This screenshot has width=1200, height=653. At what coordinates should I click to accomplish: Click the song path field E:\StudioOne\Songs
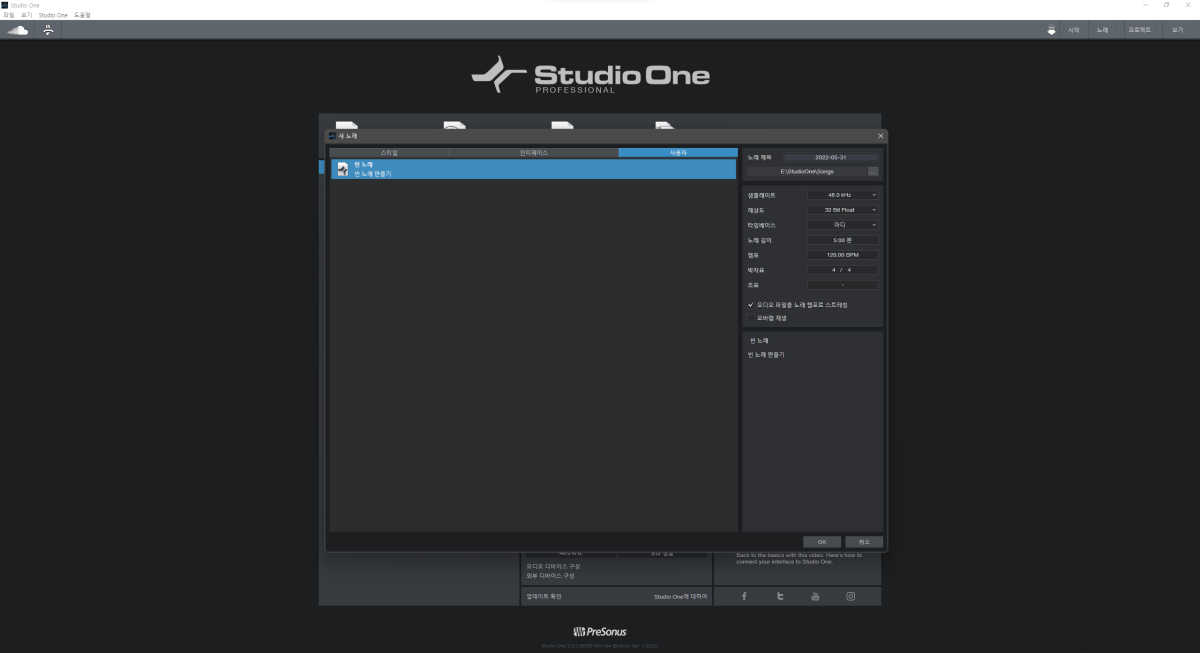[807, 171]
